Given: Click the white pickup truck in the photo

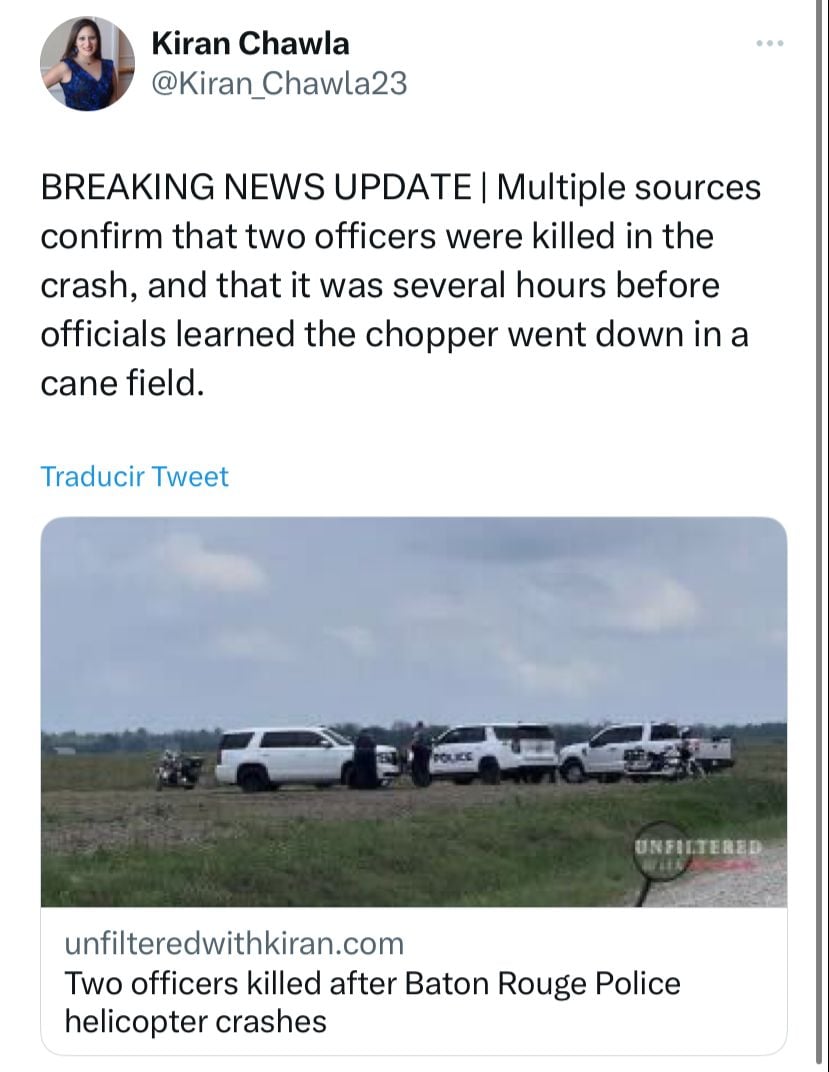Looking at the screenshot, I should coord(644,751).
